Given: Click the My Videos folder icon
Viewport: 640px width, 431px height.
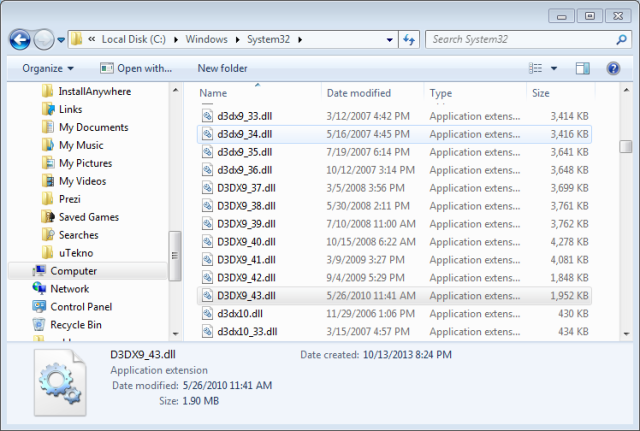Looking at the screenshot, I should tap(48, 181).
